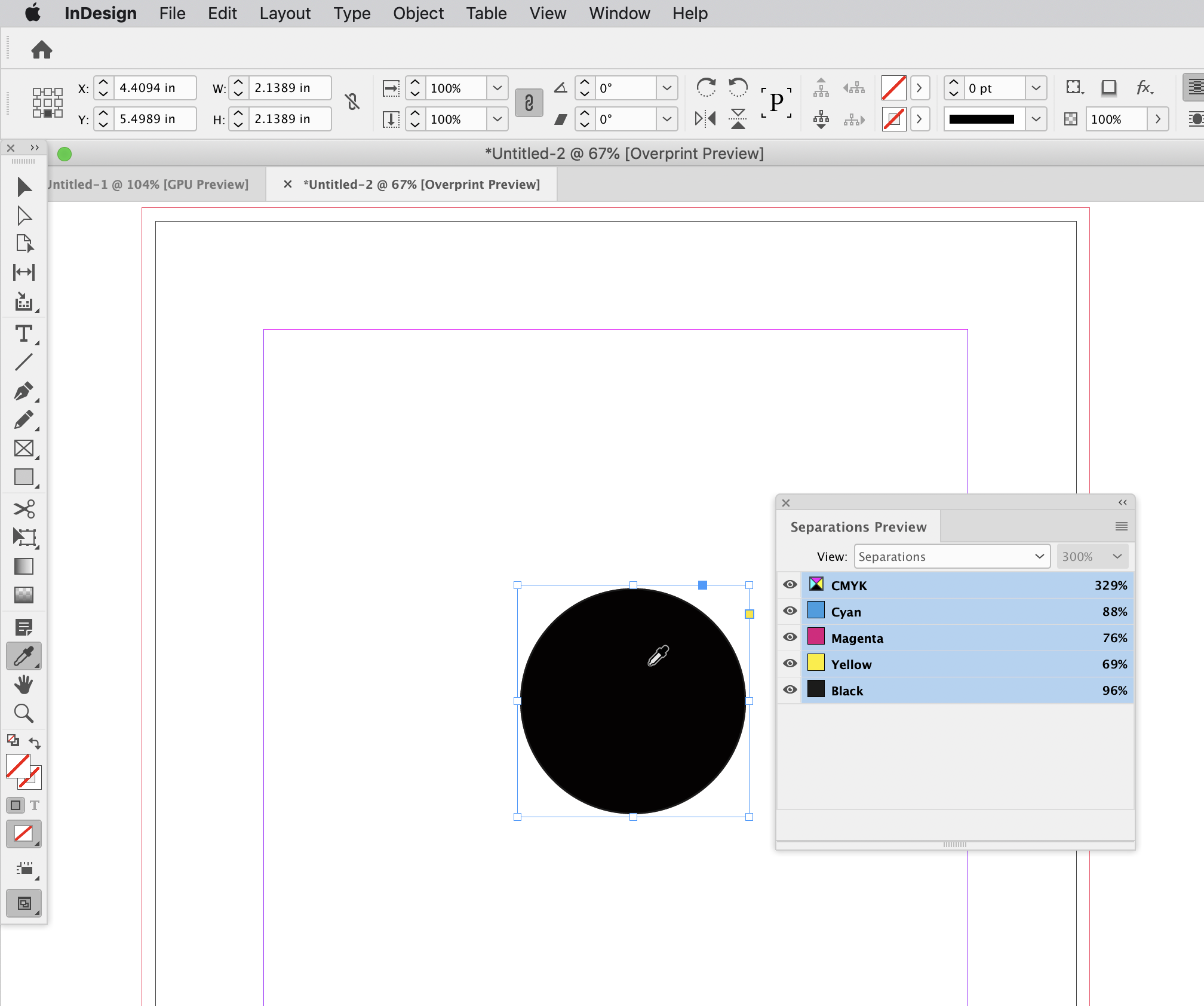Screen dimensions: 1204x1006
Task: Toggle visibility of the Black plate
Action: tap(789, 690)
